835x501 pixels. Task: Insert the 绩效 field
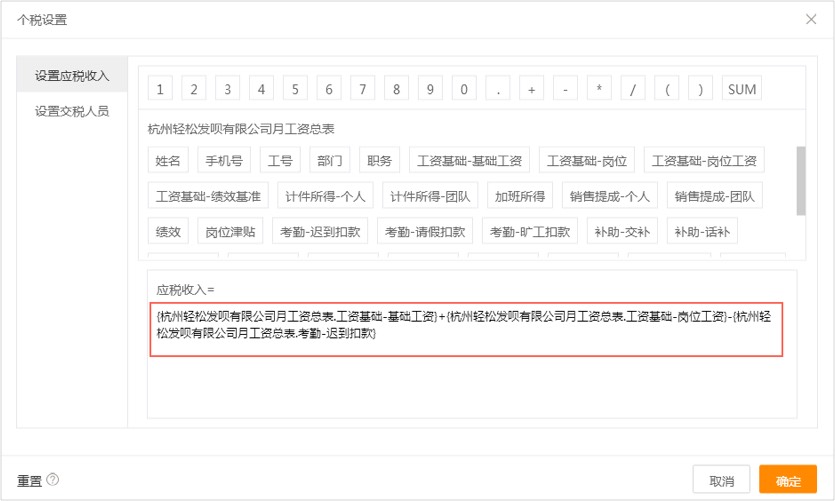pos(168,231)
